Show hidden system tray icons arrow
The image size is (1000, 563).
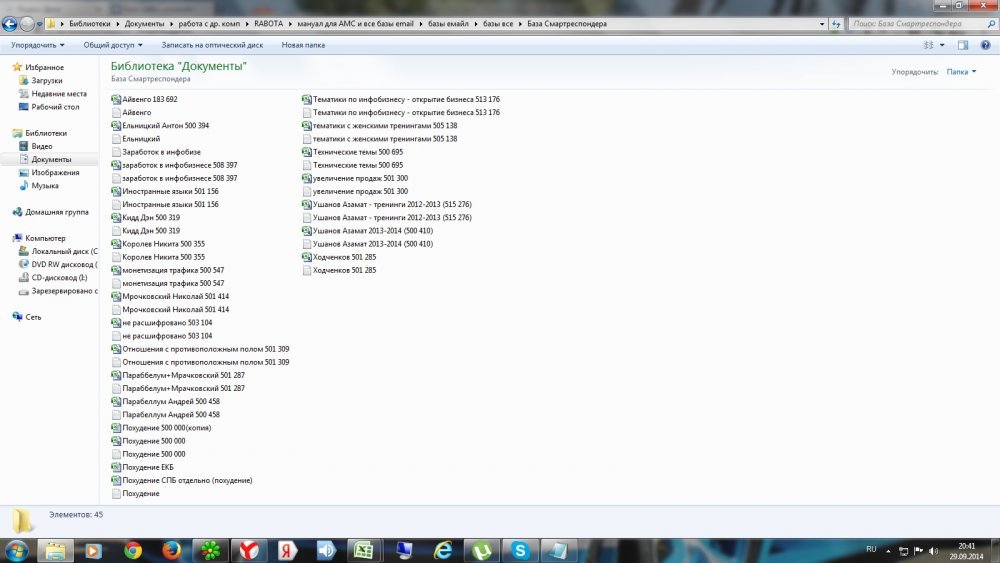(x=888, y=551)
